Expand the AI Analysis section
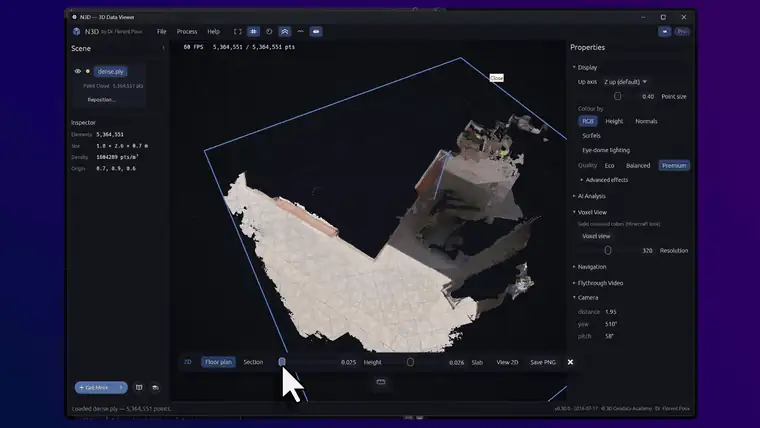The width and height of the screenshot is (760, 428). (x=589, y=196)
